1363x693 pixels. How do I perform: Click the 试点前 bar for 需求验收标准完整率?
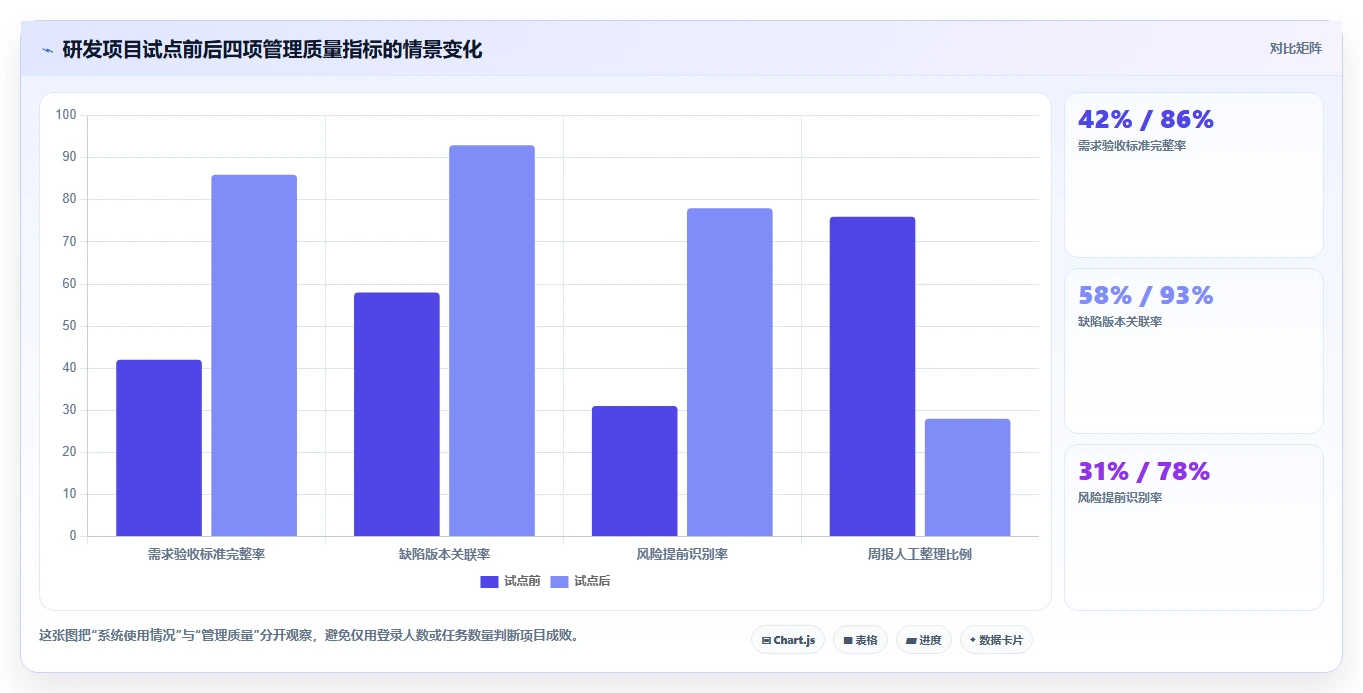[159, 448]
